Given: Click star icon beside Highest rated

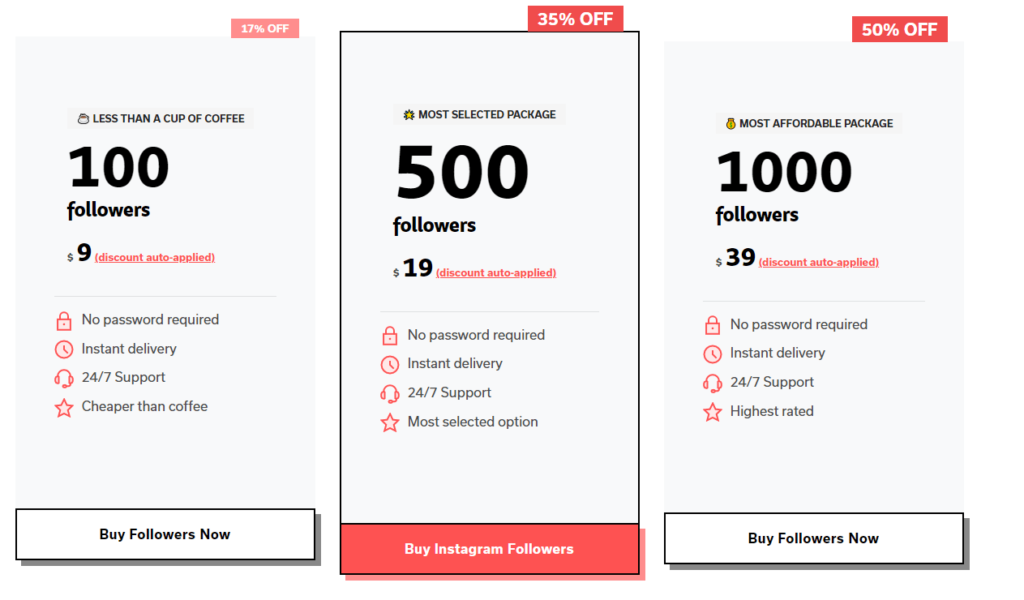Looking at the screenshot, I should [x=712, y=412].
